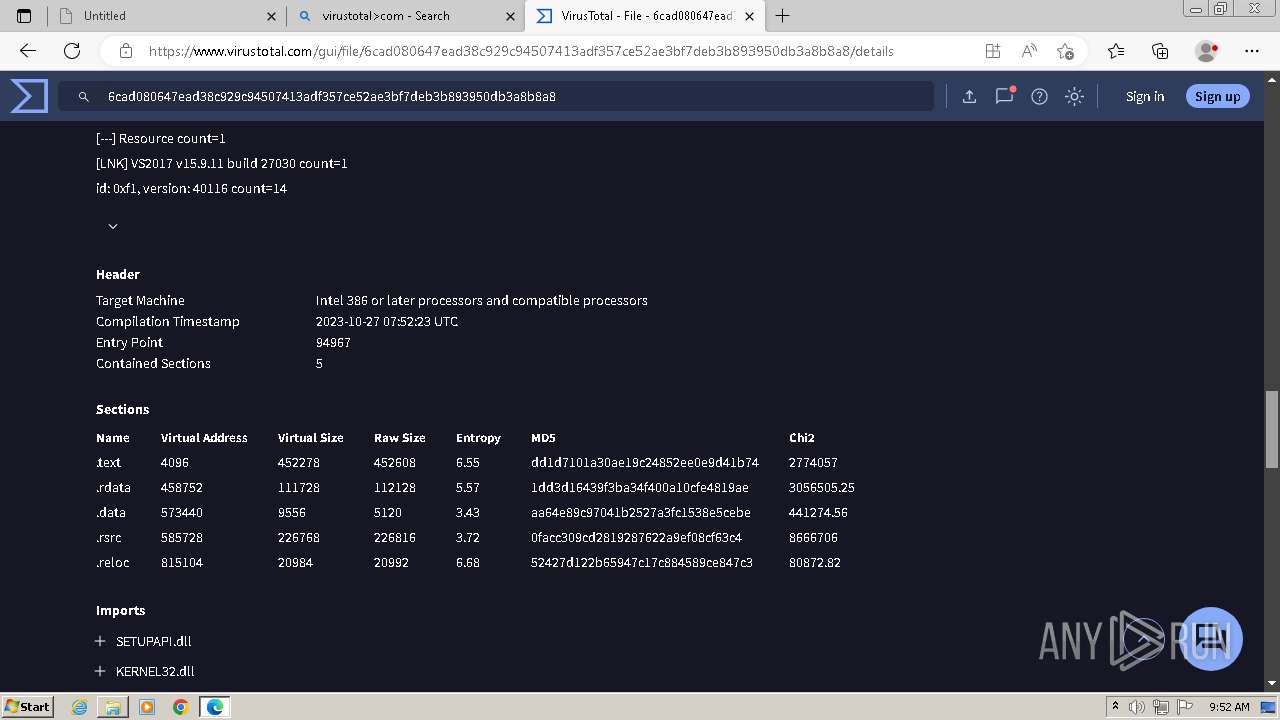
Task: Click the read aloud icon
Action: 1029,51
